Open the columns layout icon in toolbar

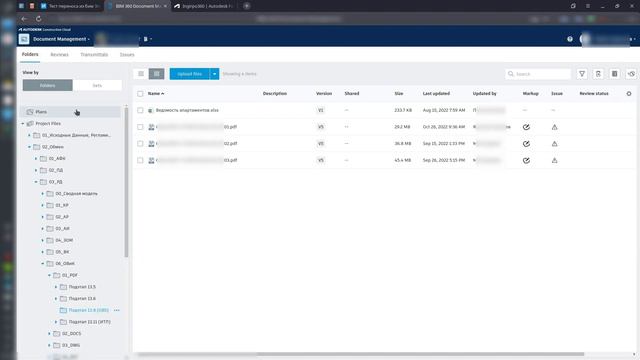pyautogui.click(x=615, y=74)
